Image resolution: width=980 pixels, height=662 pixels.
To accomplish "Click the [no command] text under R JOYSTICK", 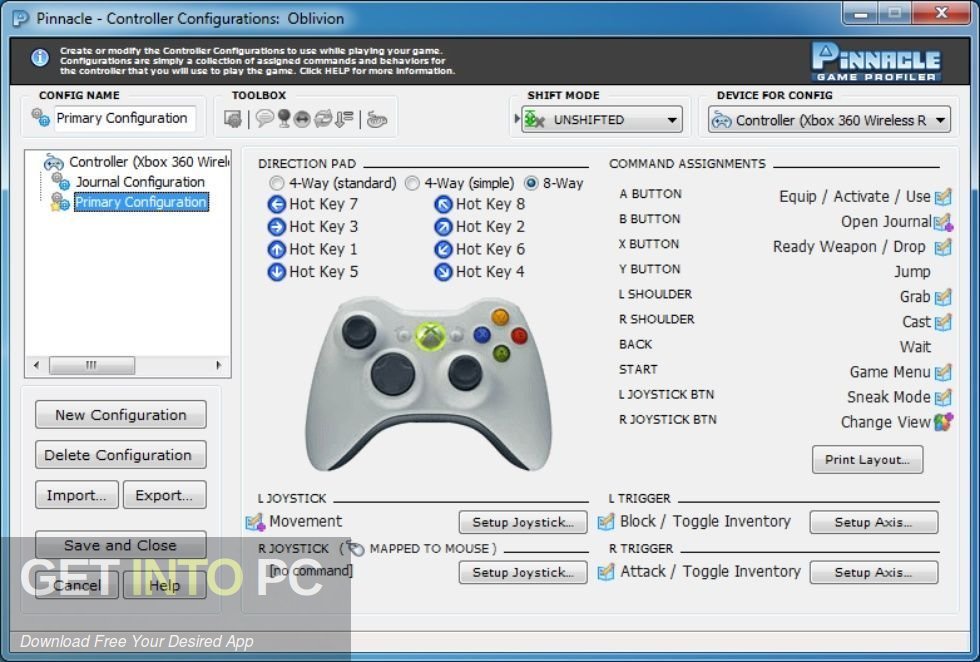I will tap(311, 571).
